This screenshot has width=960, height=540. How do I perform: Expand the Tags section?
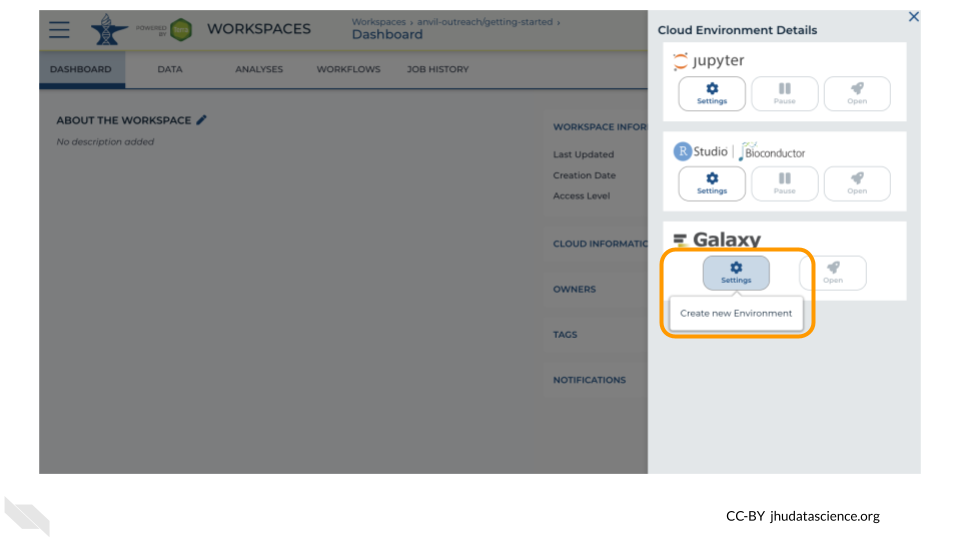[565, 334]
